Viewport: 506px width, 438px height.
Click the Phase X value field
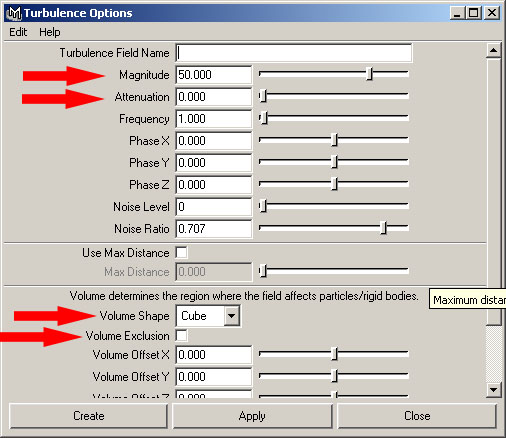pos(214,141)
